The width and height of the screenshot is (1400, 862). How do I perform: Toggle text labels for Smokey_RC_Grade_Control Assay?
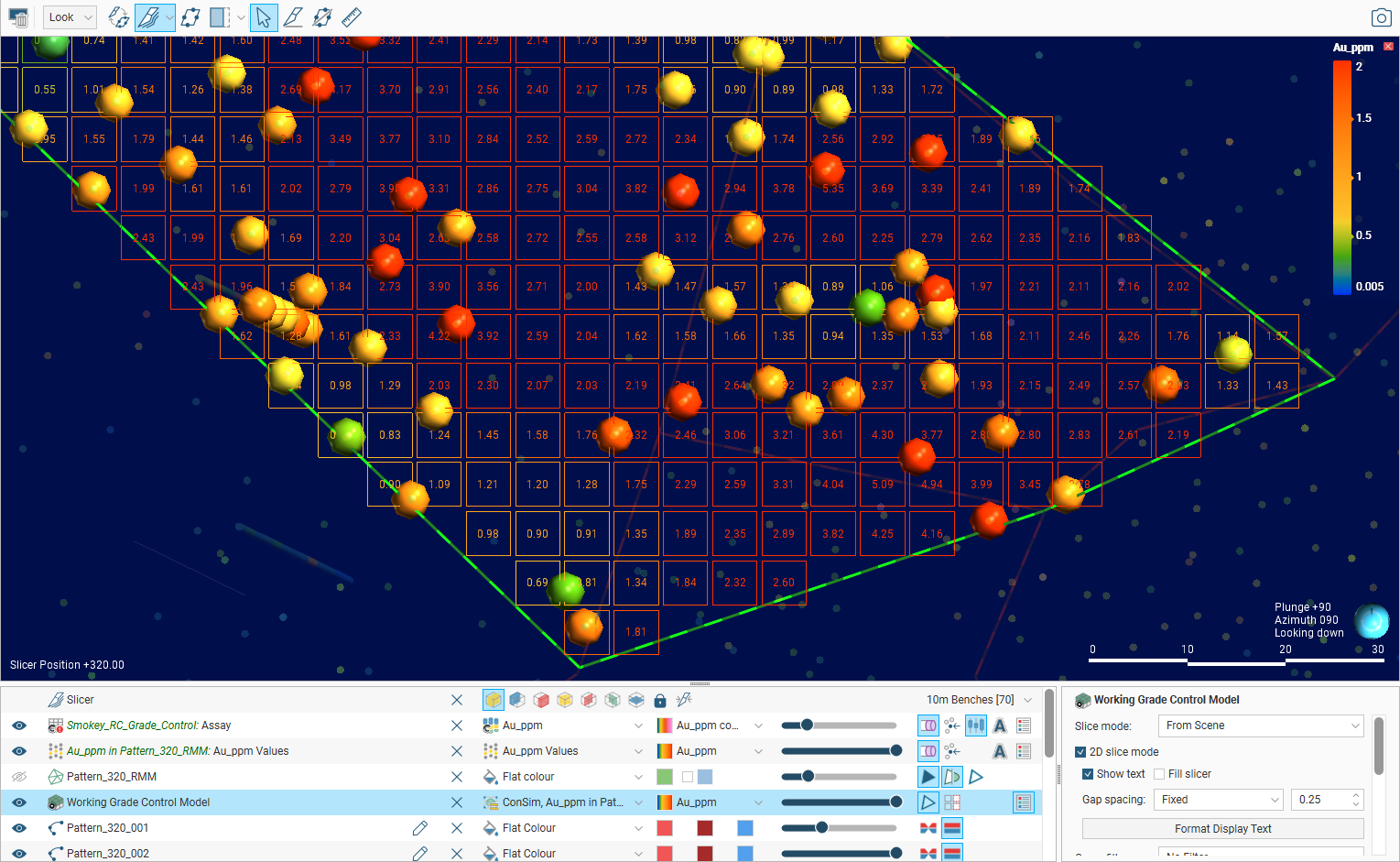pyautogui.click(x=1000, y=726)
